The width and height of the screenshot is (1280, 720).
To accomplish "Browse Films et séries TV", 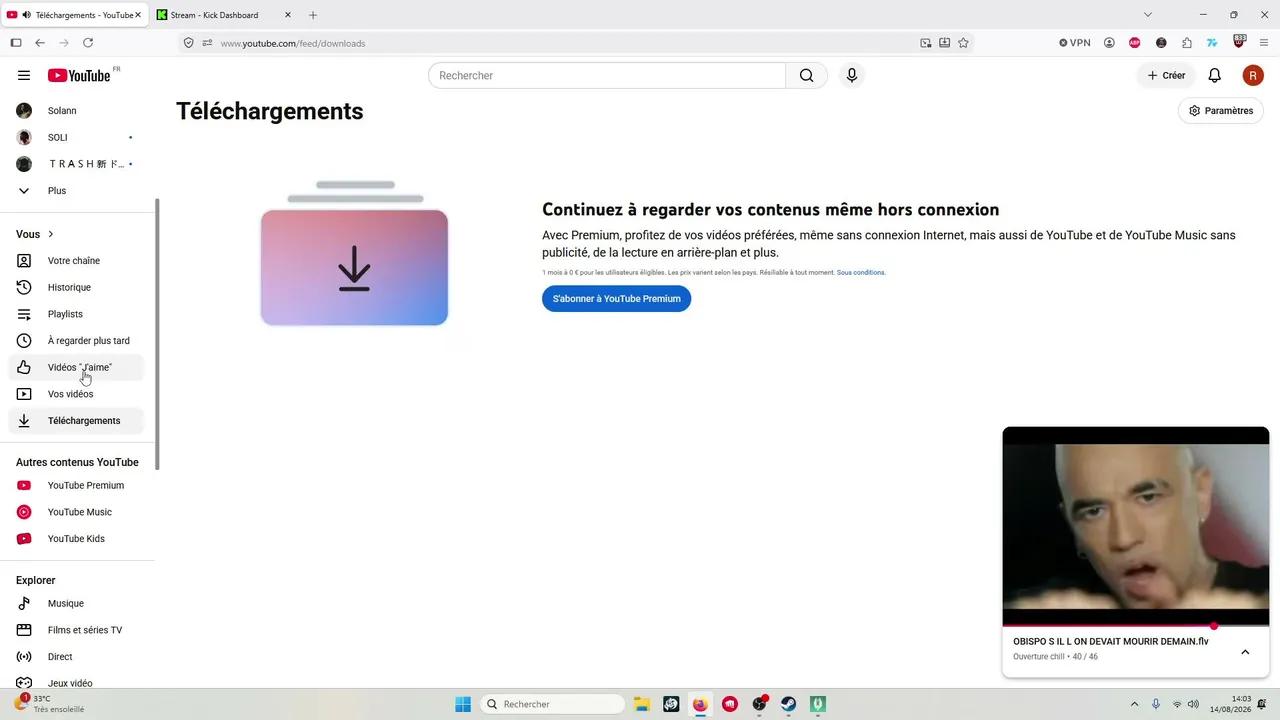I will pyautogui.click(x=78, y=630).
